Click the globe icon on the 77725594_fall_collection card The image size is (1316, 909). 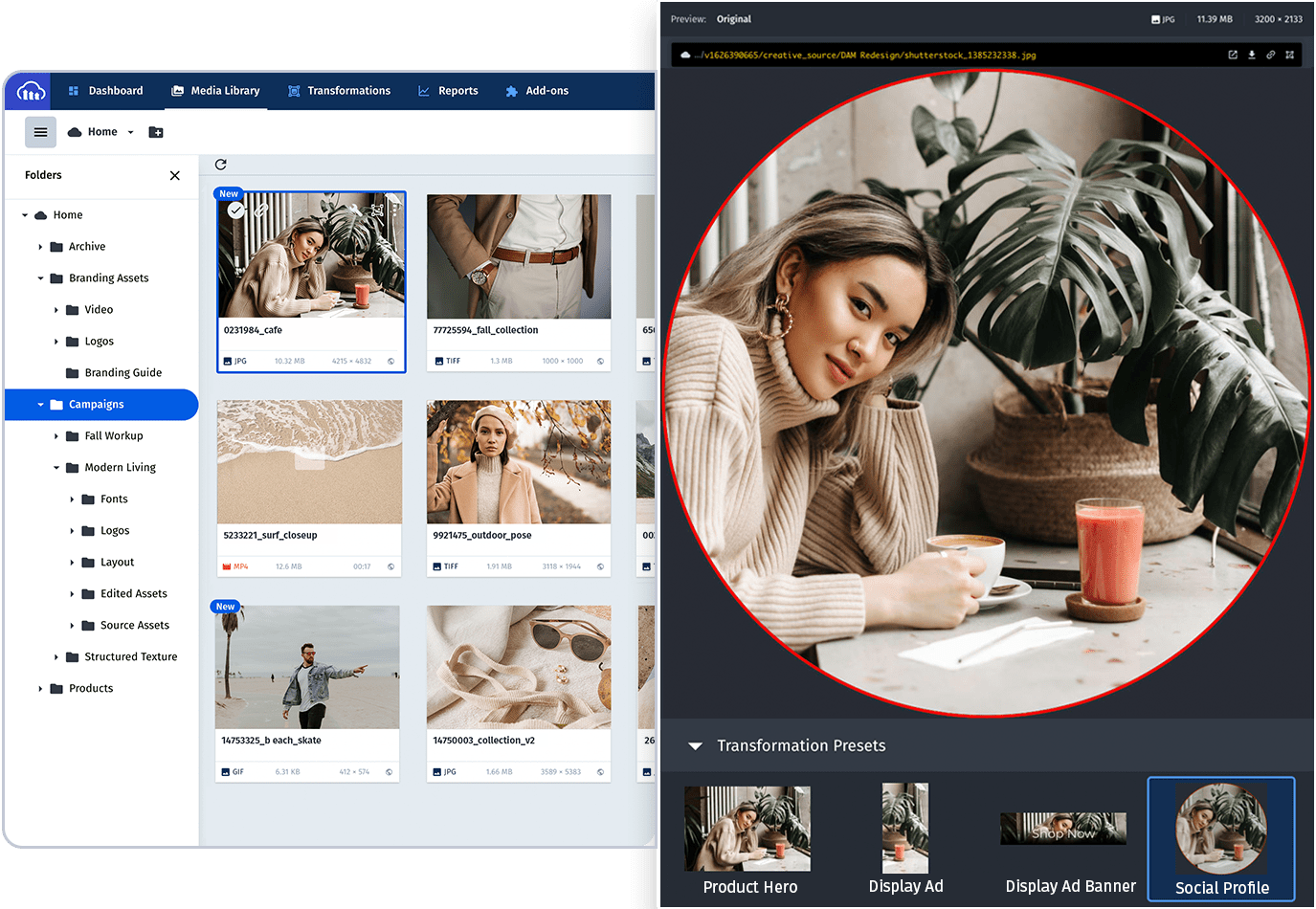coord(600,361)
